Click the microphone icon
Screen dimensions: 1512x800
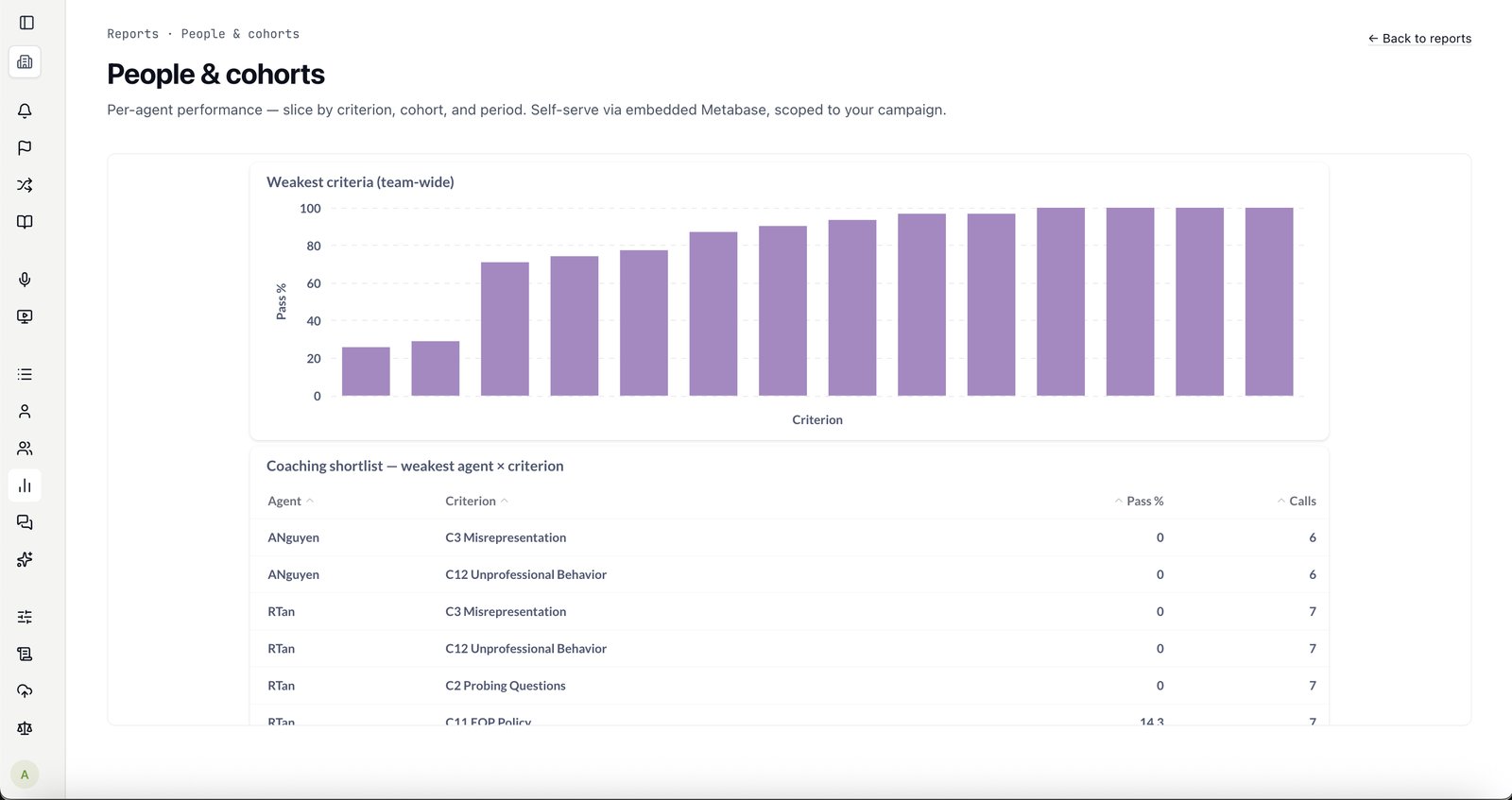[25, 280]
